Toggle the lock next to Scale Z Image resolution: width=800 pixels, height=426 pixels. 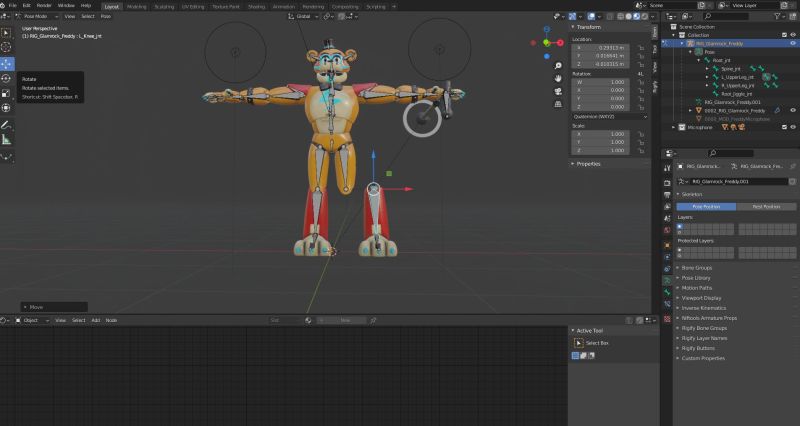coord(641,151)
